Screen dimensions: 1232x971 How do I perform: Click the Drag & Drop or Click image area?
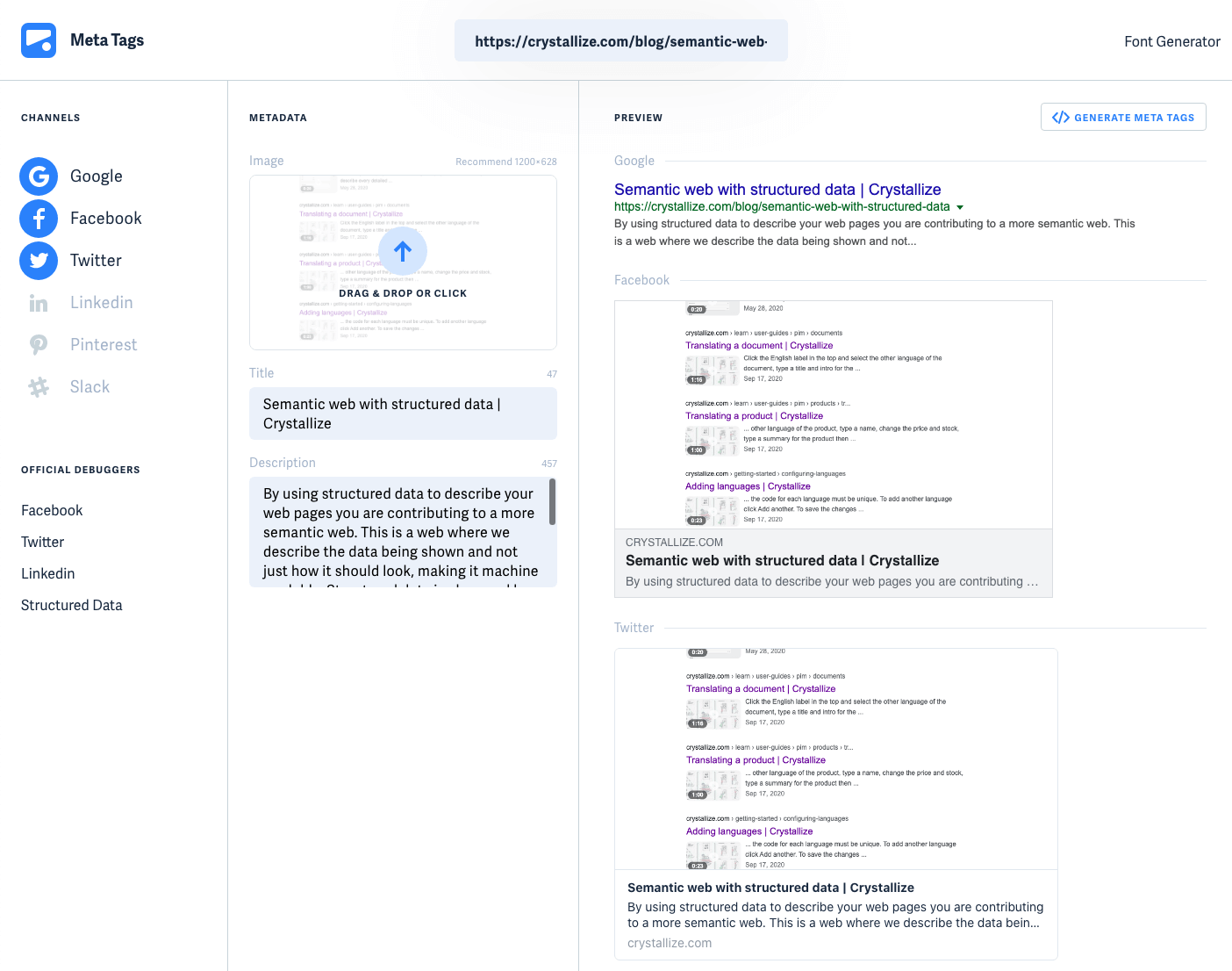403,263
